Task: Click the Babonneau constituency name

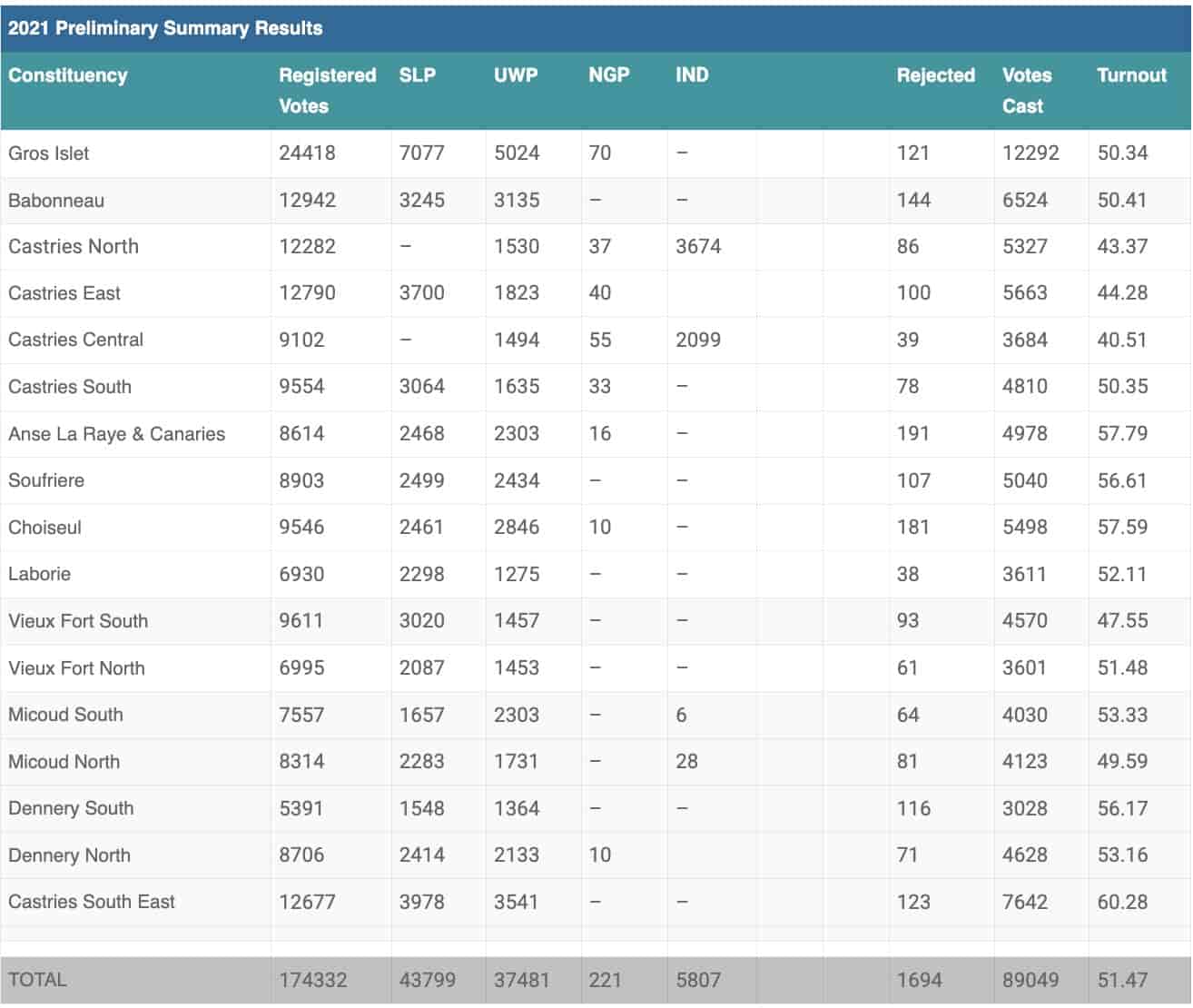Action: point(56,201)
